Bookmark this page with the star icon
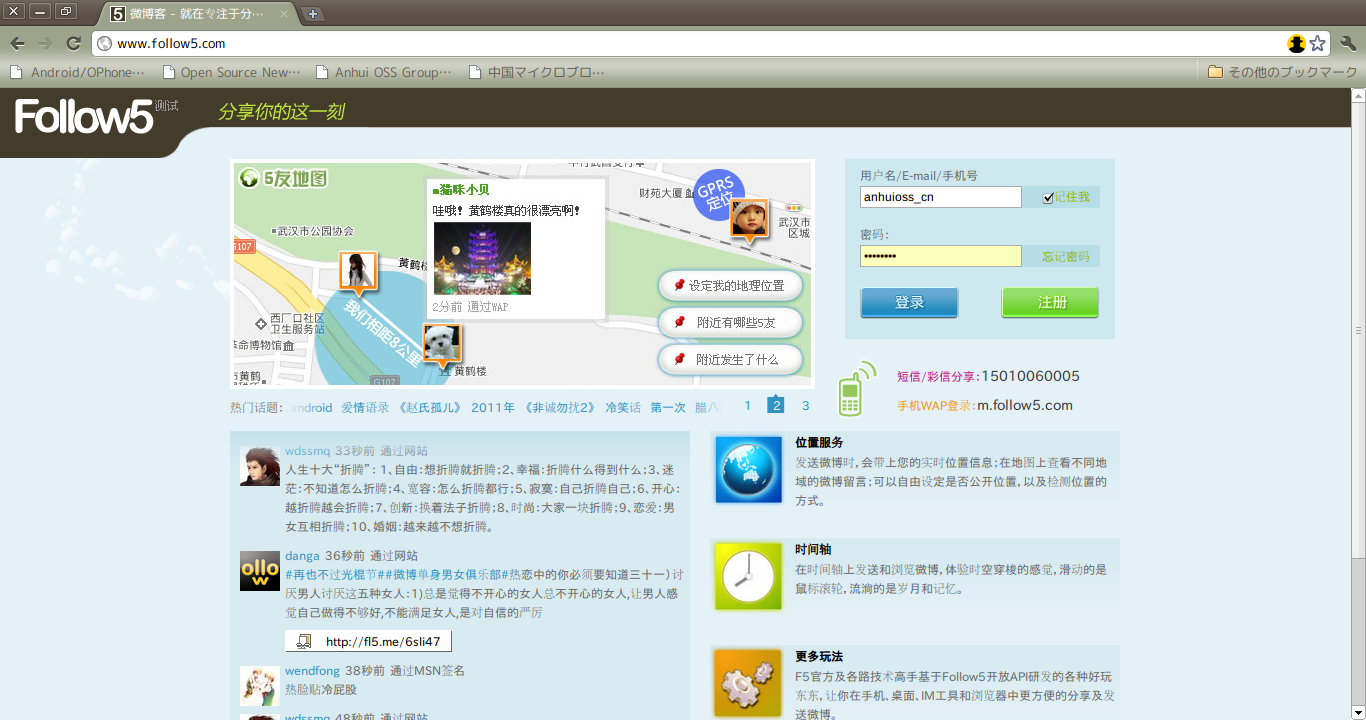 tap(1318, 43)
